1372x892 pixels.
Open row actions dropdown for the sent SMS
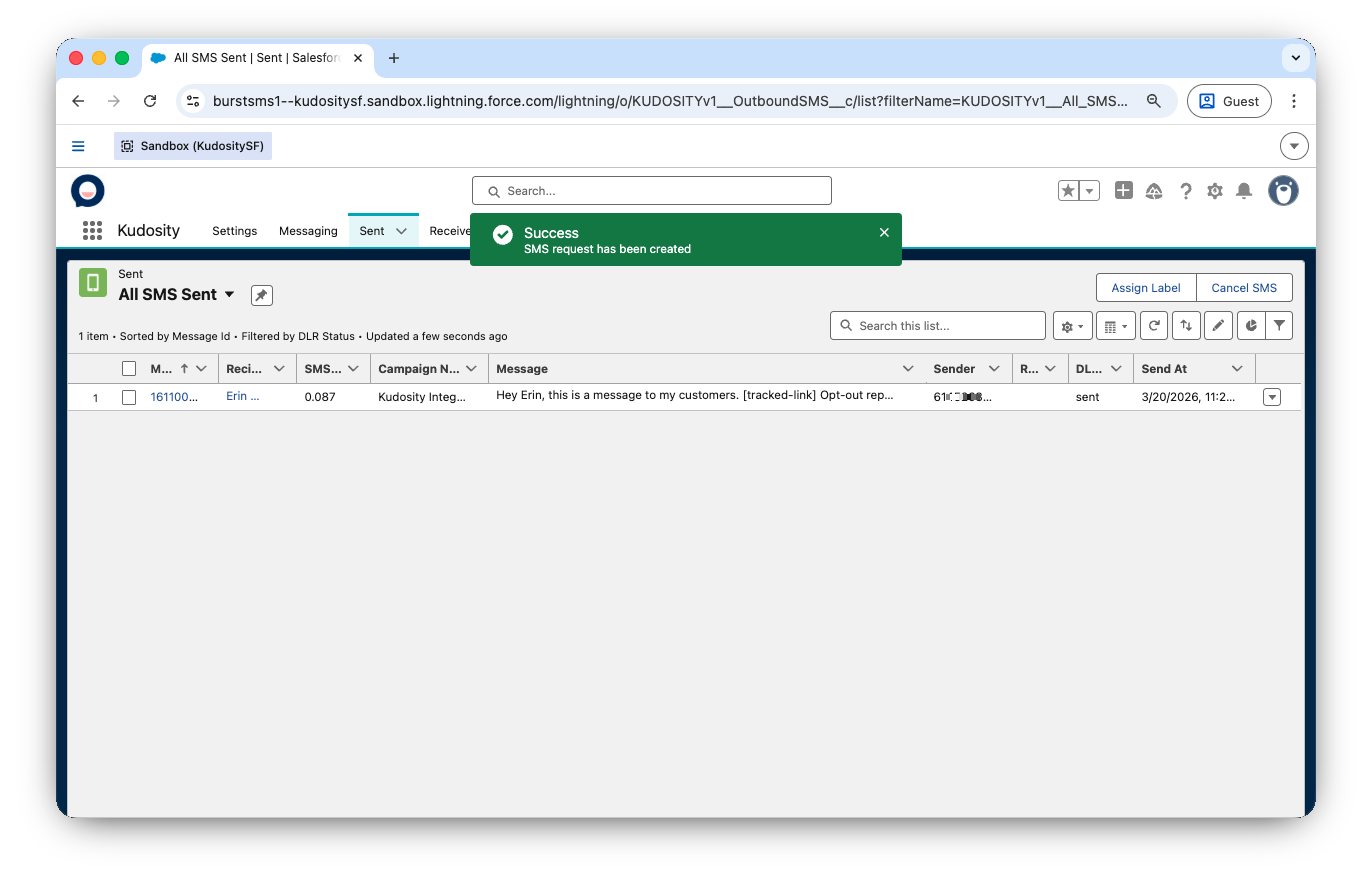point(1272,397)
